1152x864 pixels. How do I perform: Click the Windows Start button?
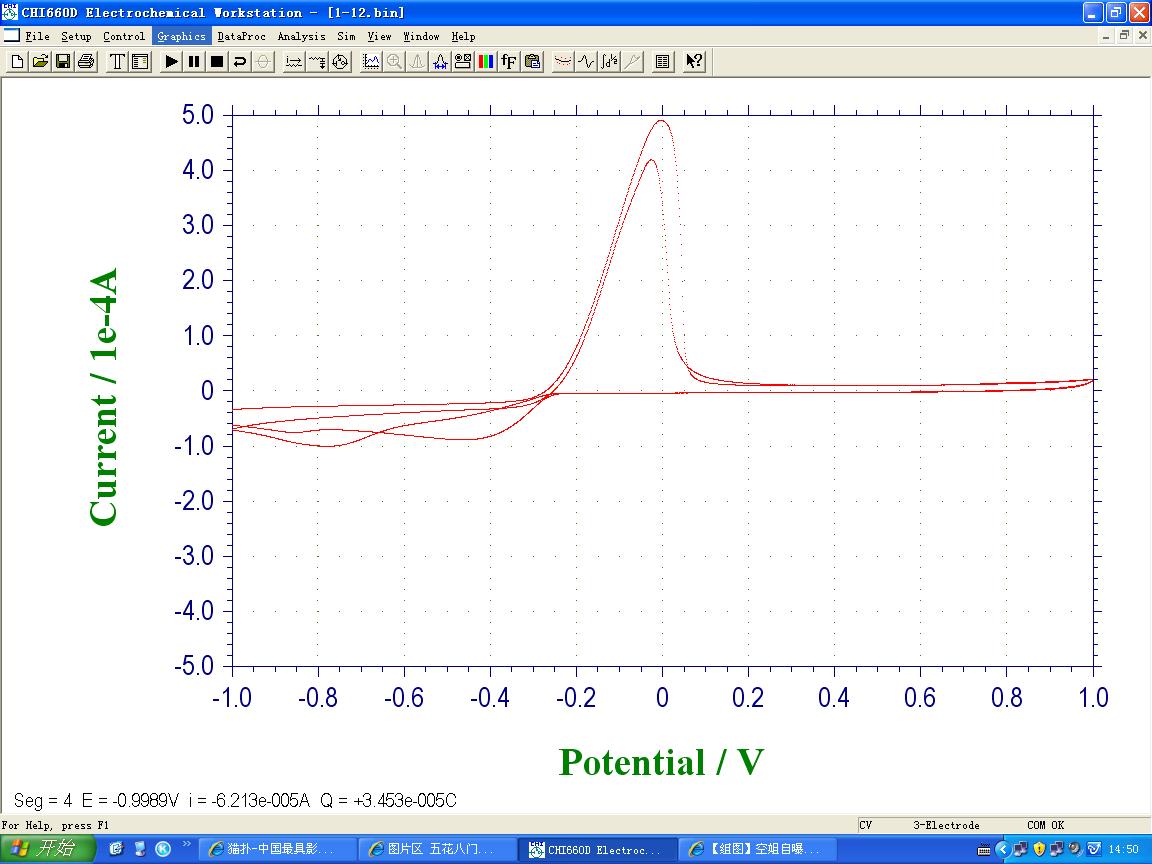(x=48, y=849)
